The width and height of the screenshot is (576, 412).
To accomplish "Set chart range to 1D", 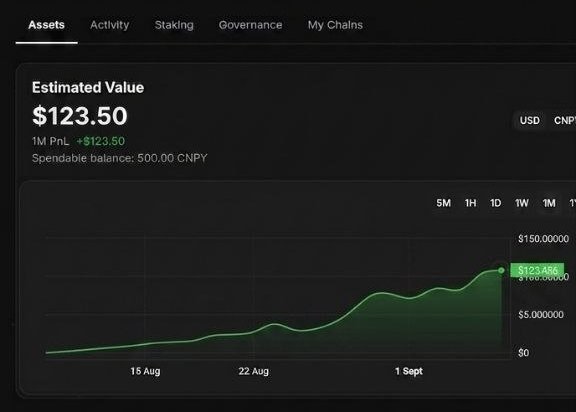I will pyautogui.click(x=496, y=203).
